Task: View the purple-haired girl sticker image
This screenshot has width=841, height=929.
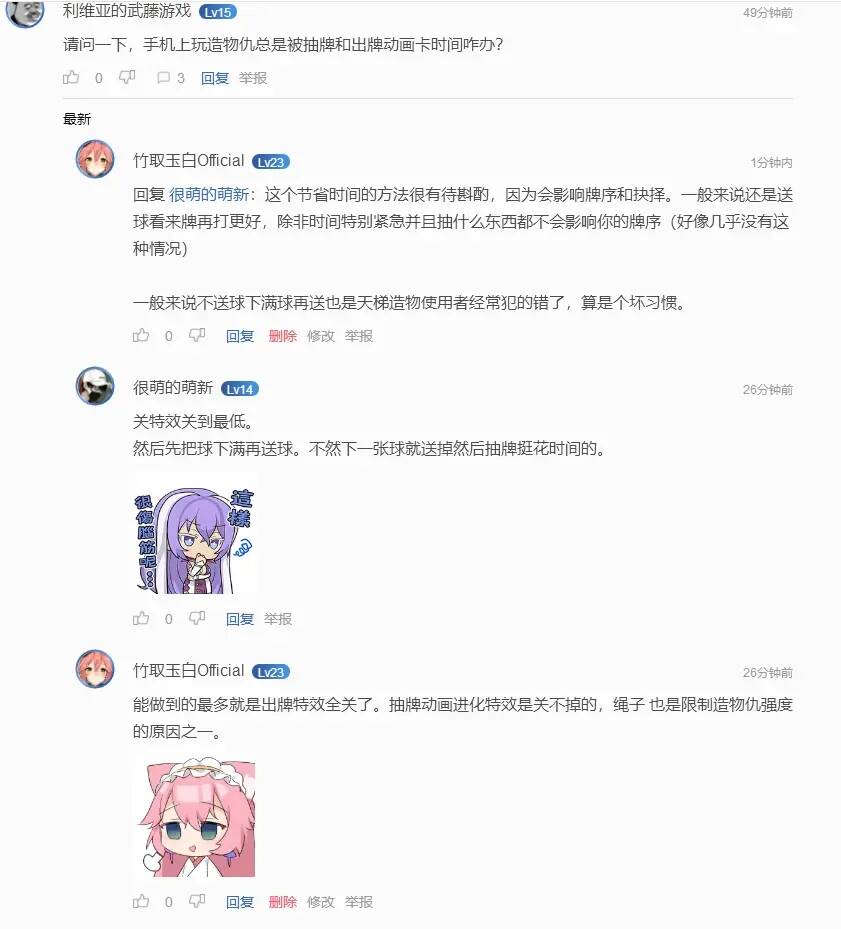Action: tap(194, 540)
